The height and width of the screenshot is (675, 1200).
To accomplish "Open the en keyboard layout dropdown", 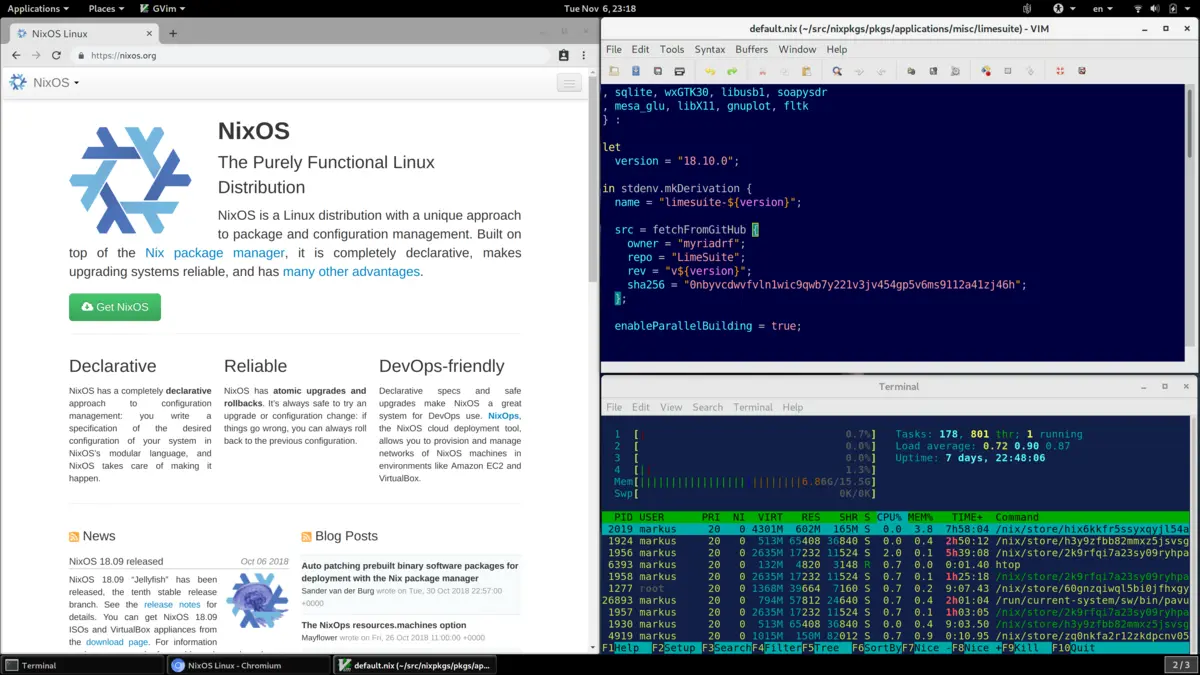I will [x=1101, y=8].
